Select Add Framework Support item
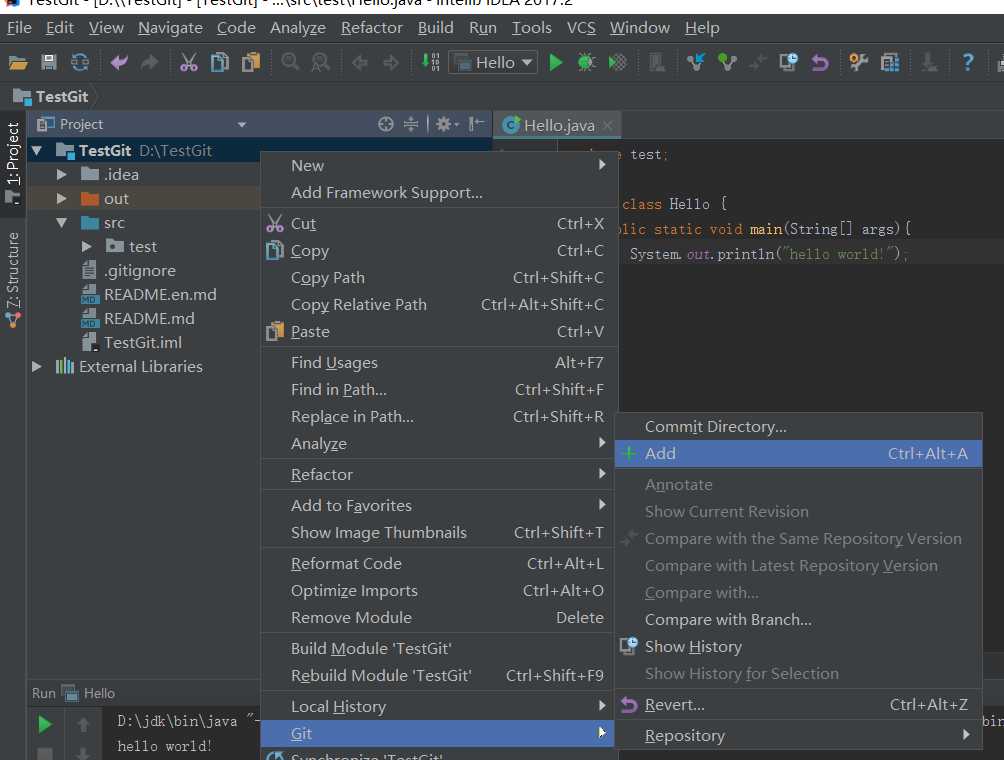 (440, 193)
